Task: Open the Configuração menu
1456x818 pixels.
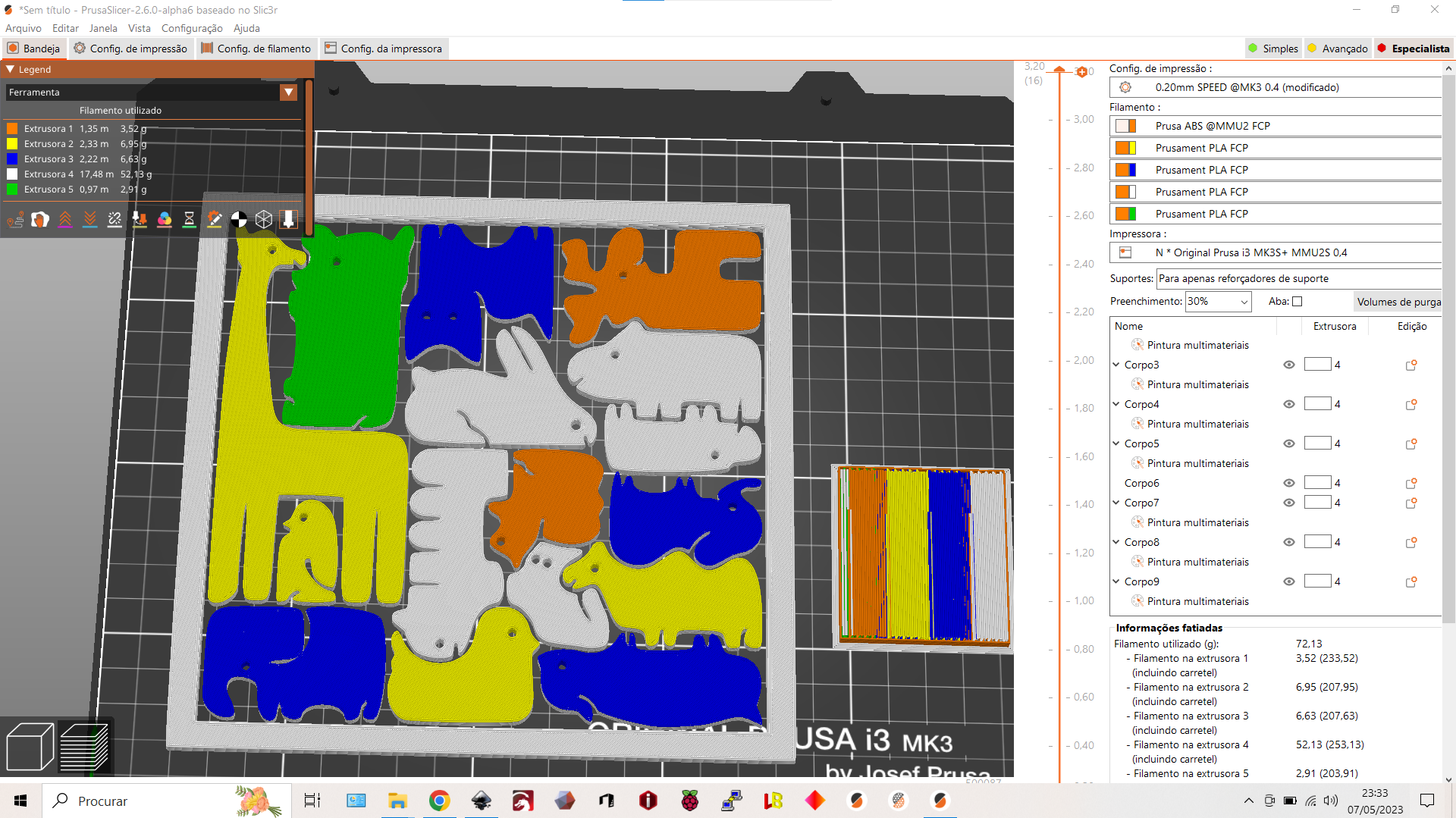Action: (192, 28)
